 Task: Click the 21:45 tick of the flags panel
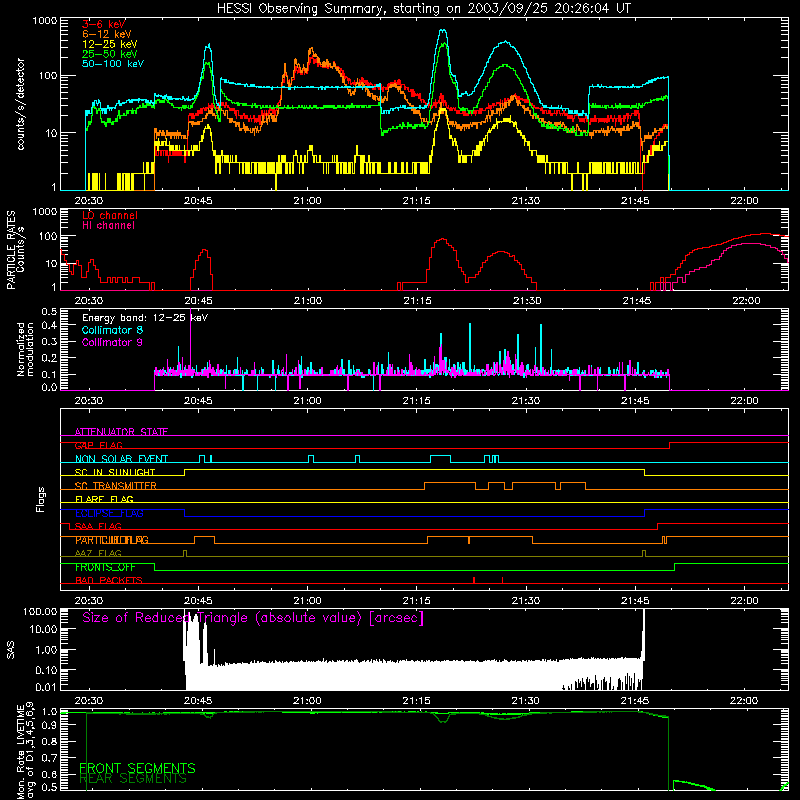tap(635, 601)
